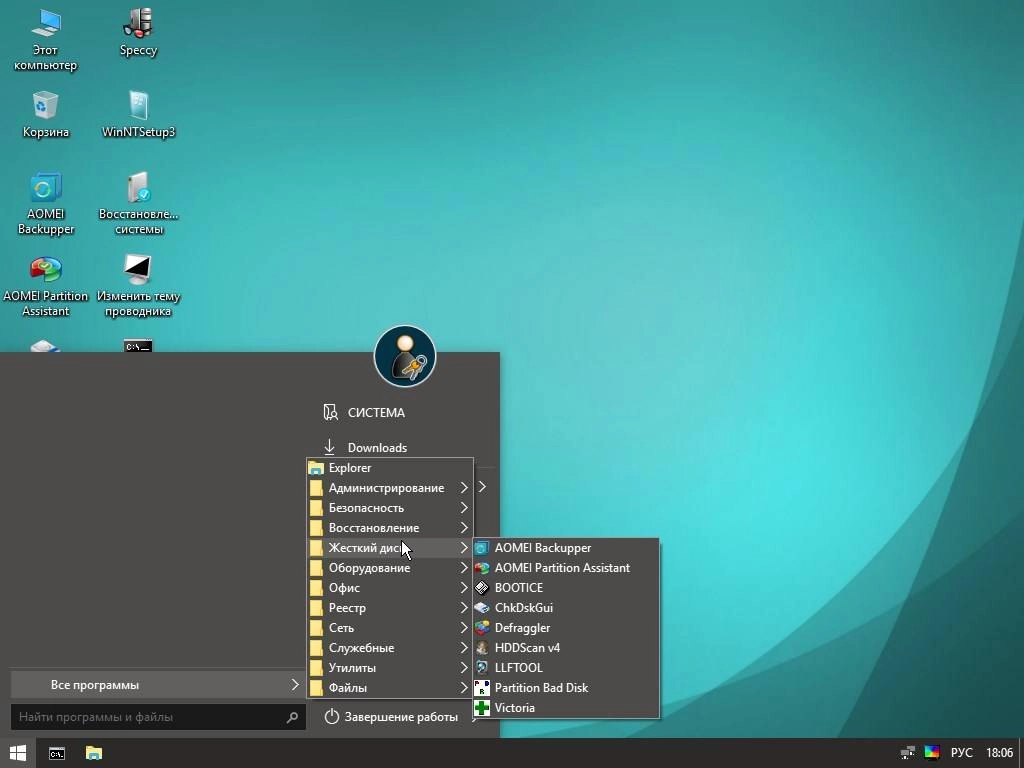Viewport: 1024px width, 768px height.
Task: Open command prompt from taskbar
Action: (x=57, y=753)
